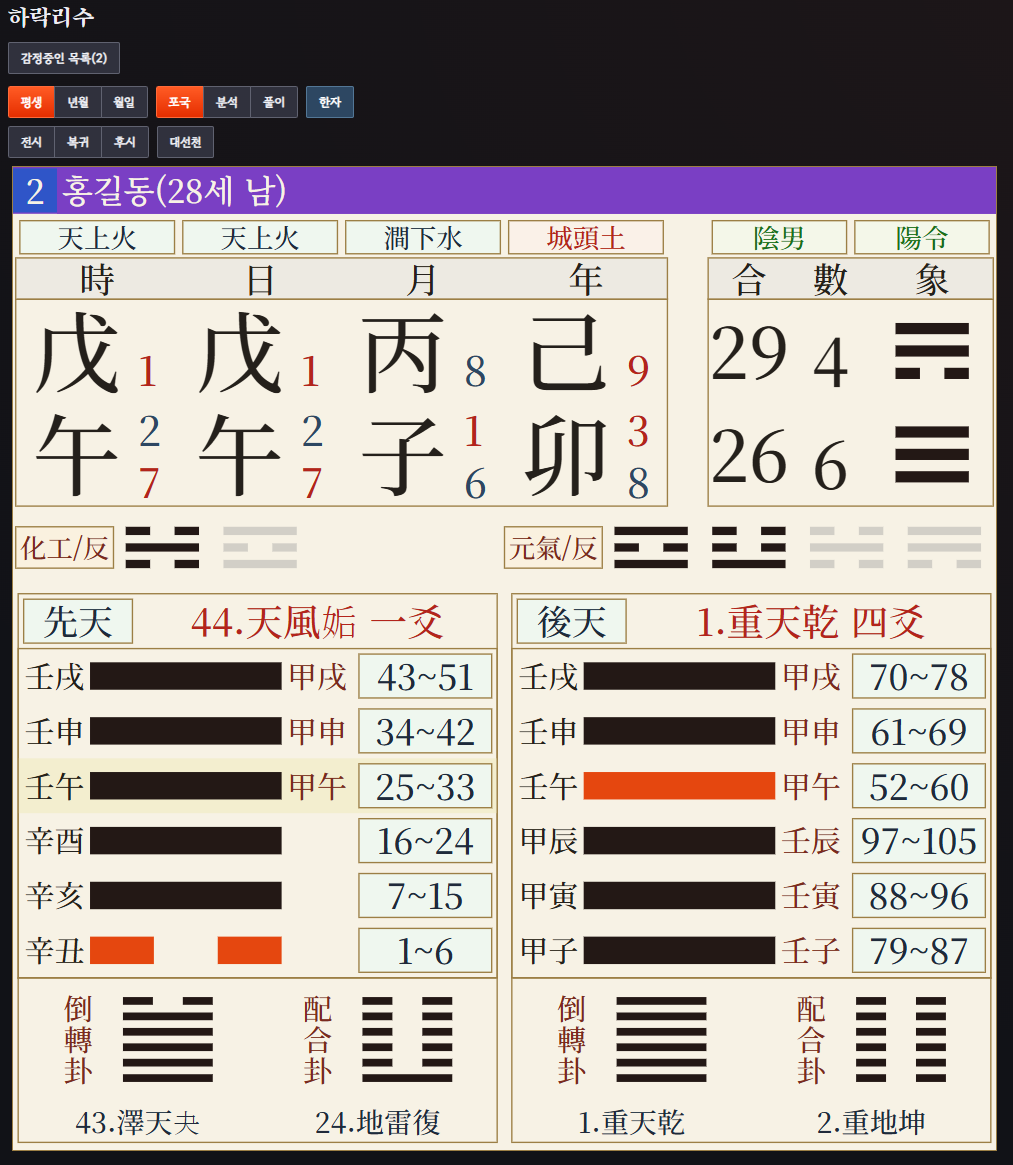
Task: Select the 52~60 age range
Action: [919, 786]
